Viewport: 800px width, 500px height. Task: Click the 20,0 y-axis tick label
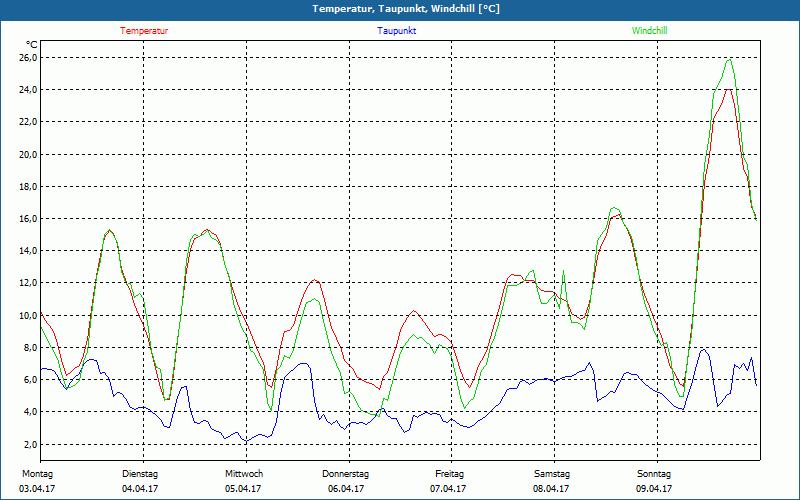coord(26,155)
